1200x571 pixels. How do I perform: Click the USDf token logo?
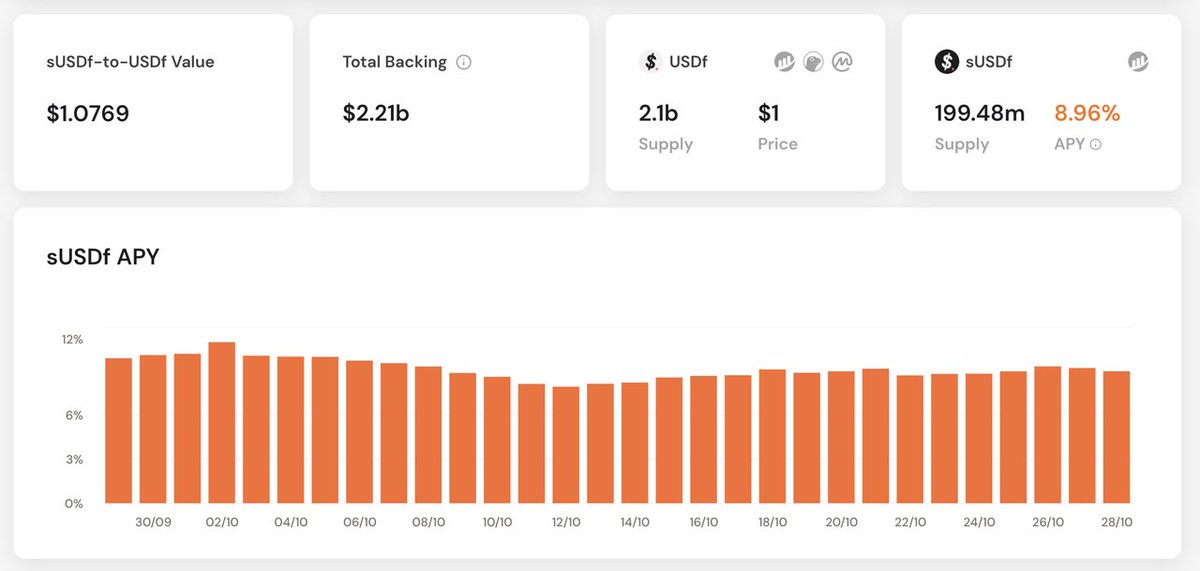pyautogui.click(x=651, y=62)
